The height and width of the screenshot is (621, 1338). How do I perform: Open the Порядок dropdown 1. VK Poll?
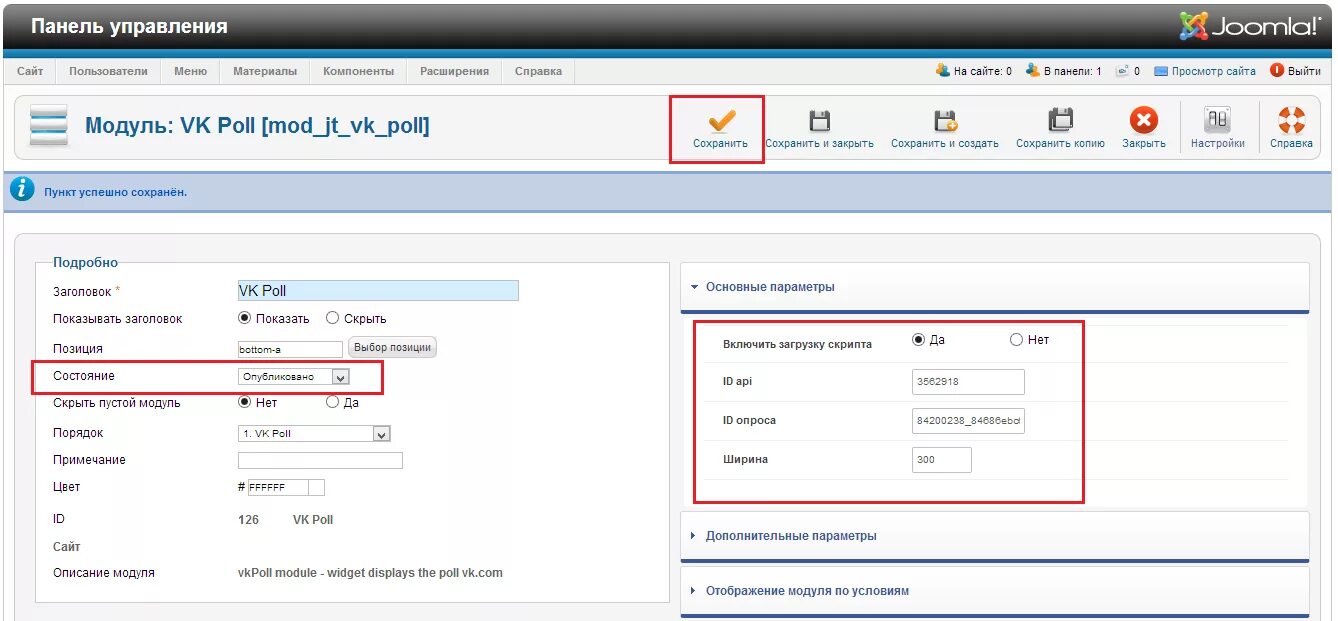tap(314, 434)
